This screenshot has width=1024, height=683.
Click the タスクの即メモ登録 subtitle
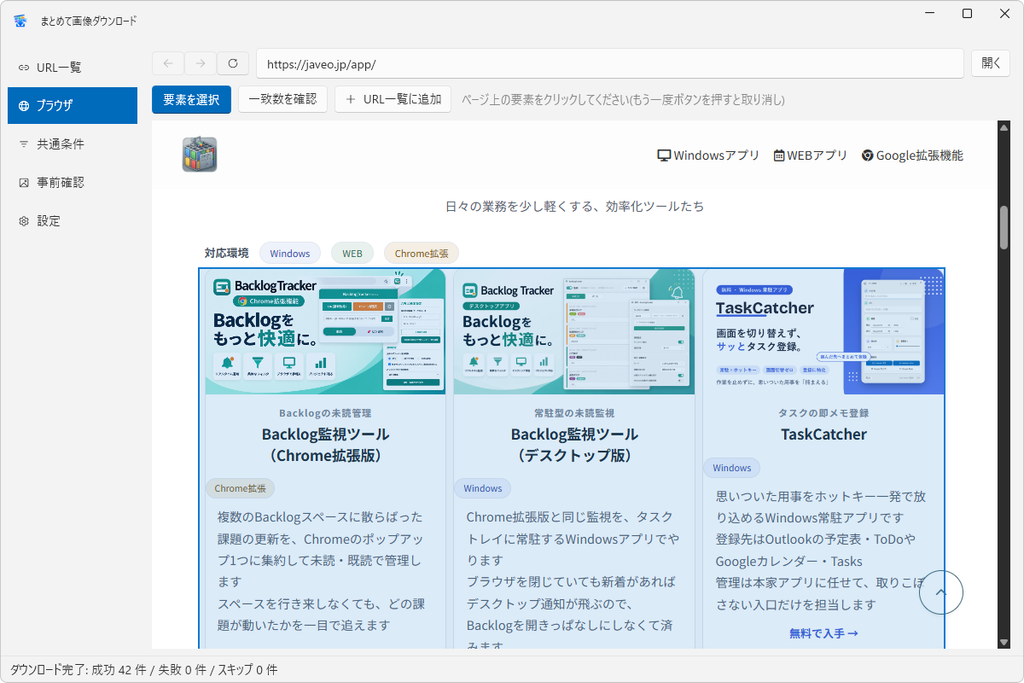[824, 413]
